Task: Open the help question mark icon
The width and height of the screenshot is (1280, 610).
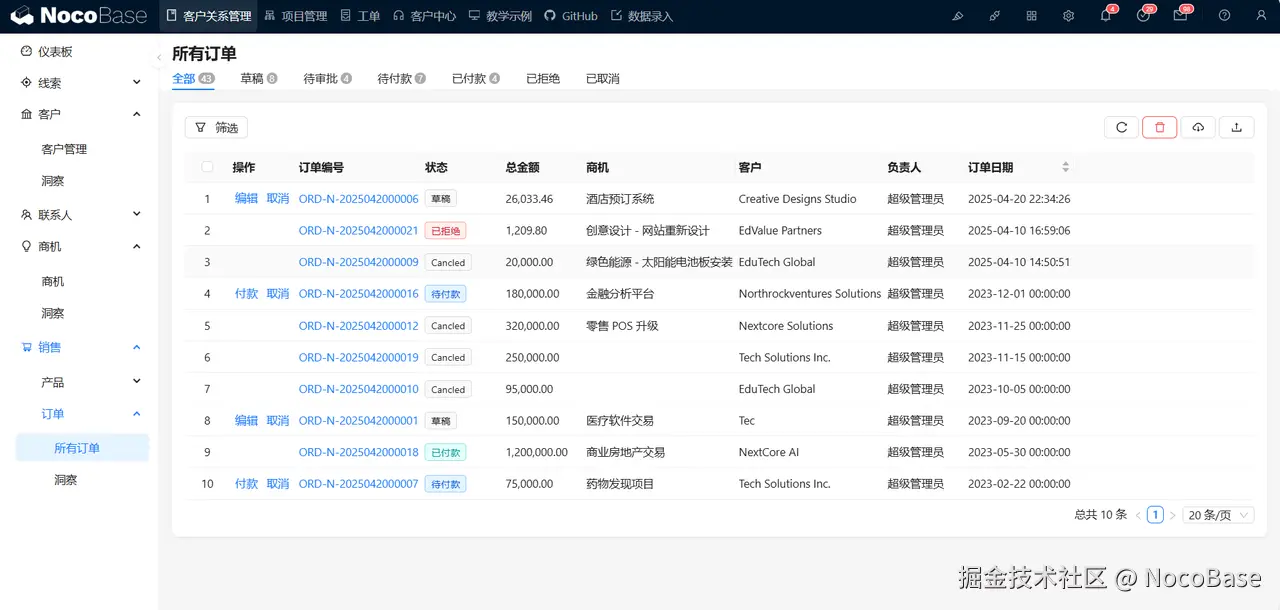Action: pyautogui.click(x=1224, y=16)
